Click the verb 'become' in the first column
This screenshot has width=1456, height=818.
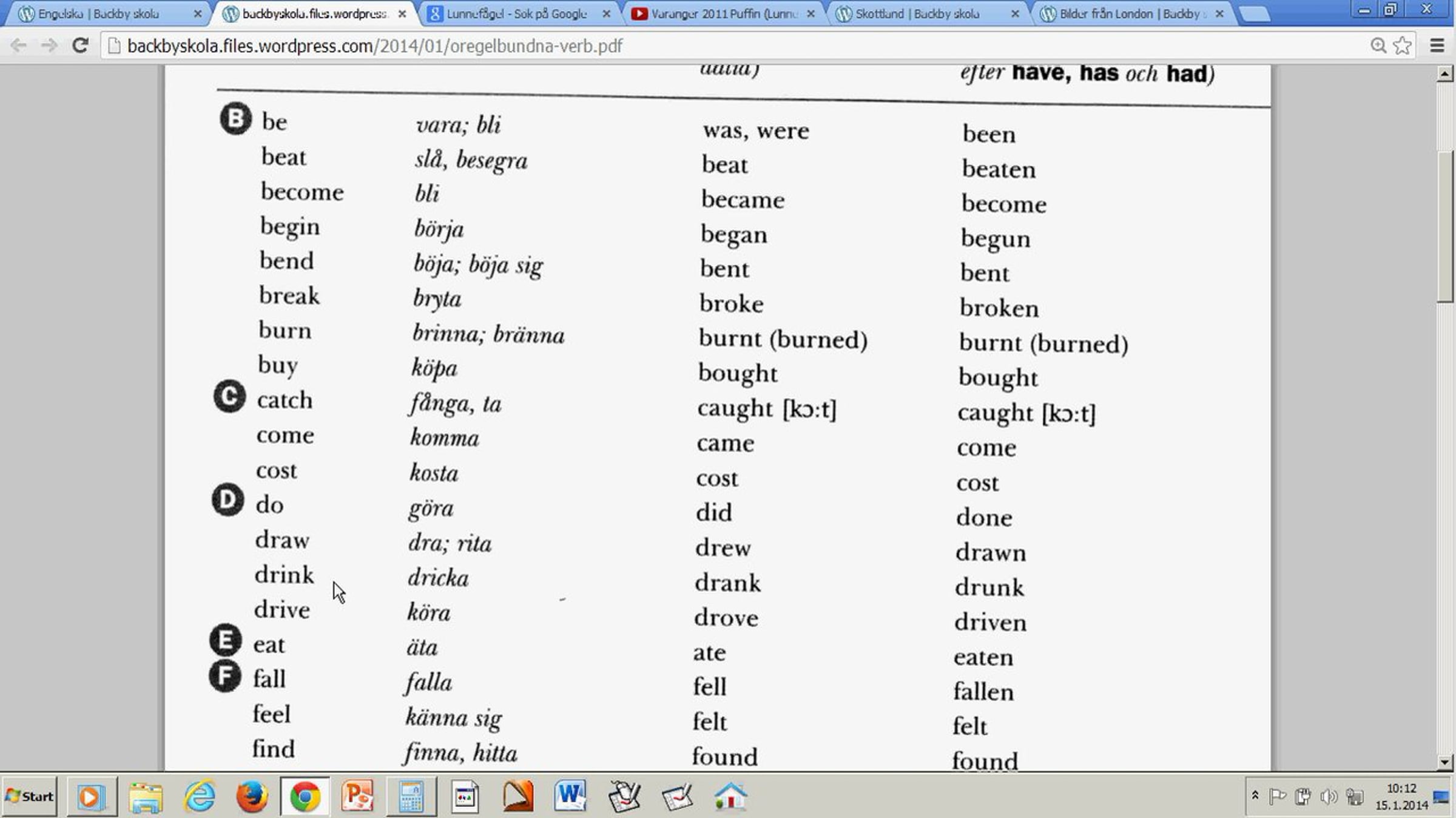(x=302, y=192)
